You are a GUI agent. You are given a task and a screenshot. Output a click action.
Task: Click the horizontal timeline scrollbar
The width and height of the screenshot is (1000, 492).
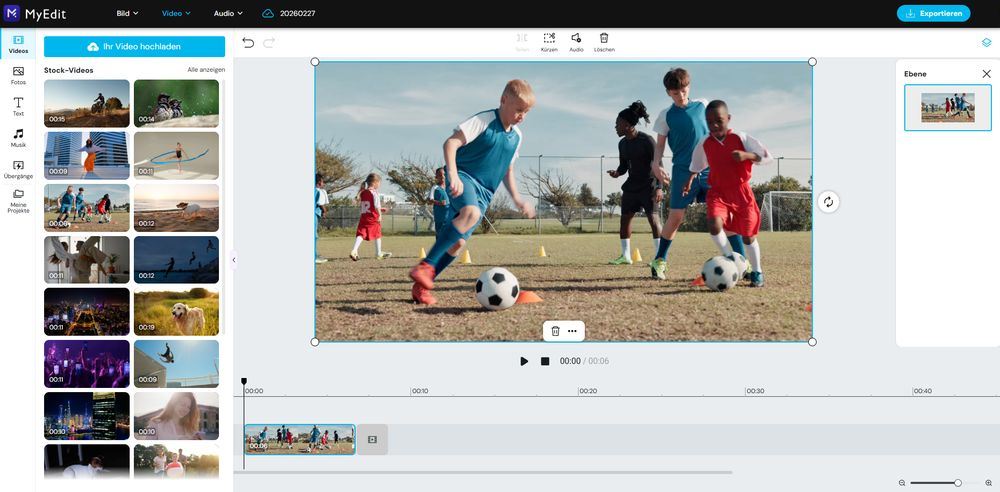click(x=483, y=472)
